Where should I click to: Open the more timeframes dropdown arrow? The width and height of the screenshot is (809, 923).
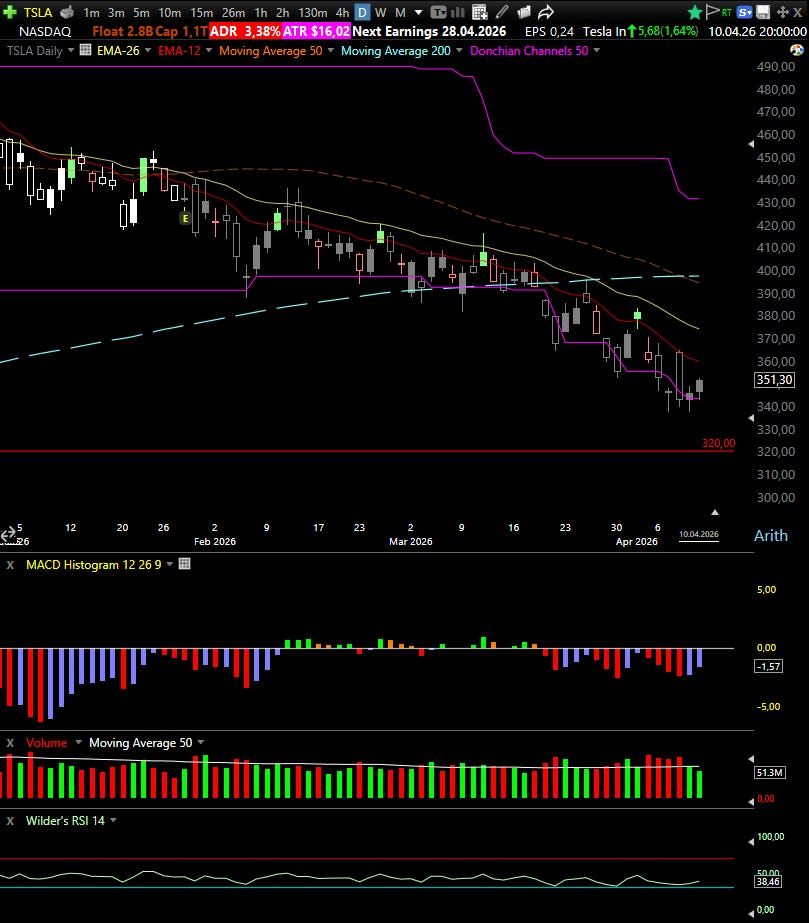419,12
